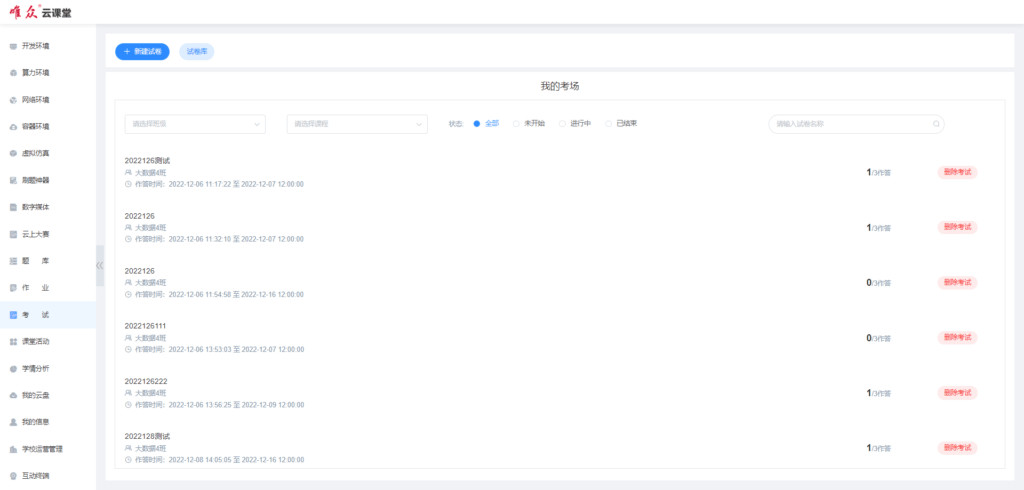Screen dimensions: 1024x490
Task: Click the 我的云盘 cloud drive icon
Action: 13,395
